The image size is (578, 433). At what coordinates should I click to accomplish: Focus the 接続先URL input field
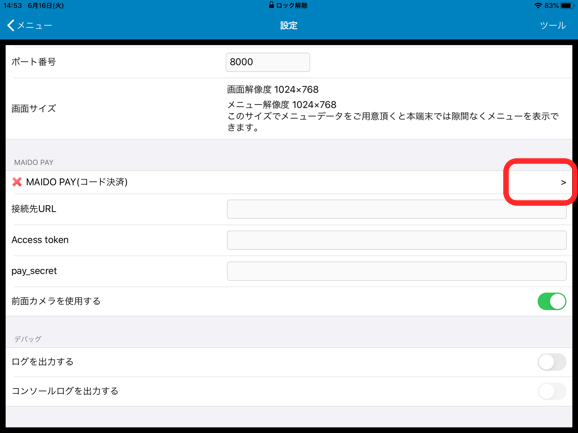(397, 209)
